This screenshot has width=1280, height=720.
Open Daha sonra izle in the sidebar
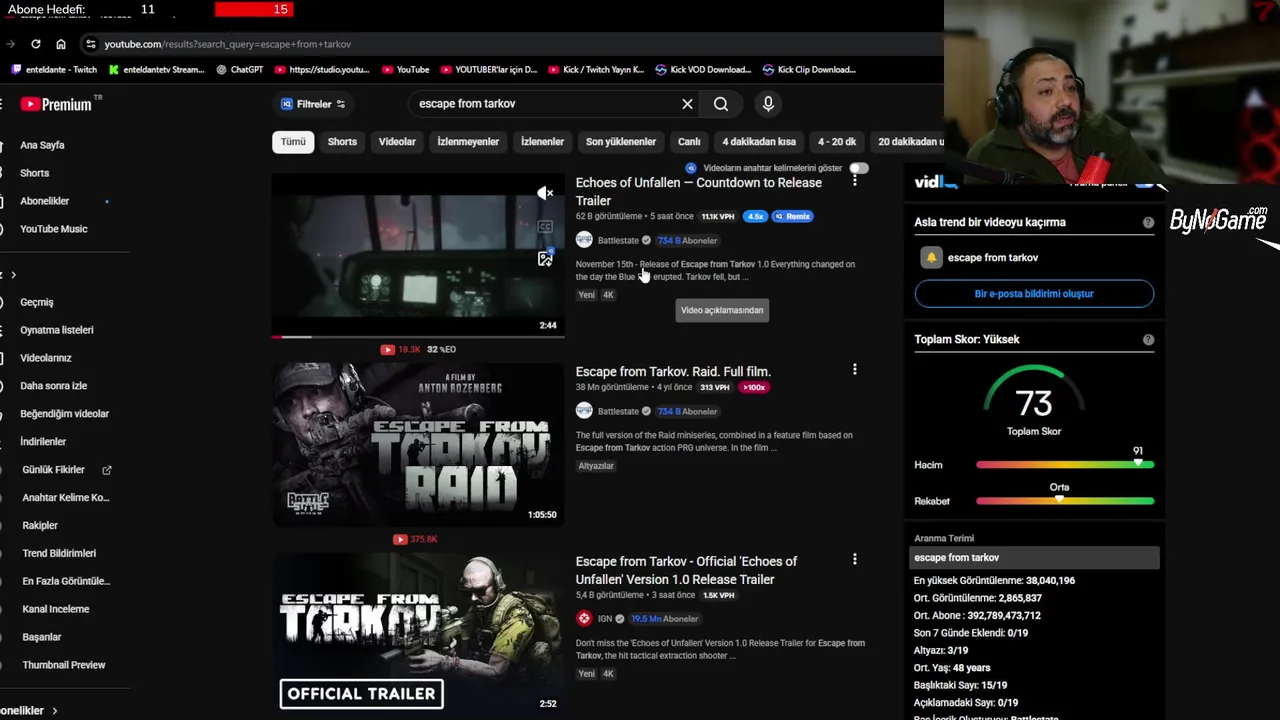coord(53,386)
